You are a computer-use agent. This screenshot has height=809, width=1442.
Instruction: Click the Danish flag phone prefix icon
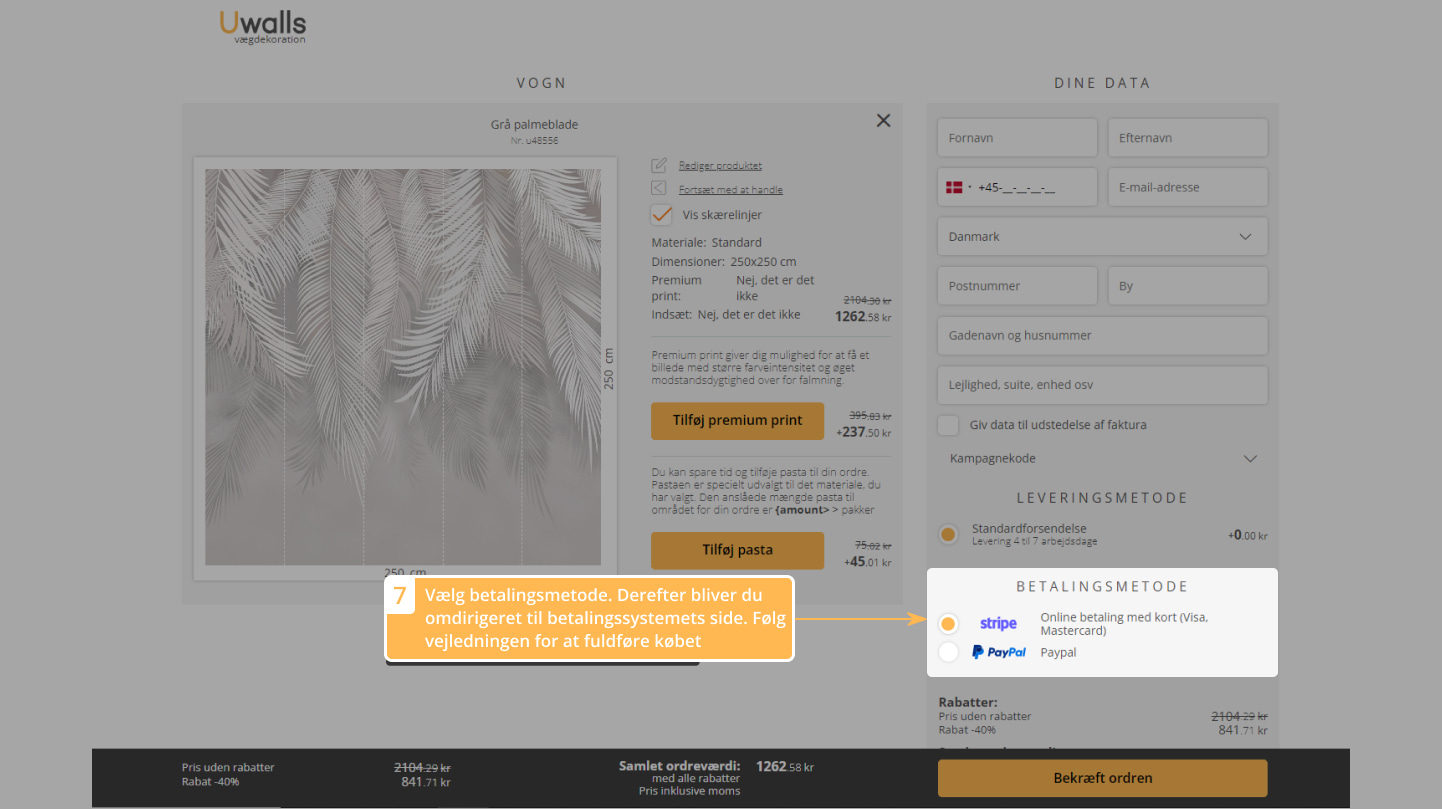[x=954, y=187]
